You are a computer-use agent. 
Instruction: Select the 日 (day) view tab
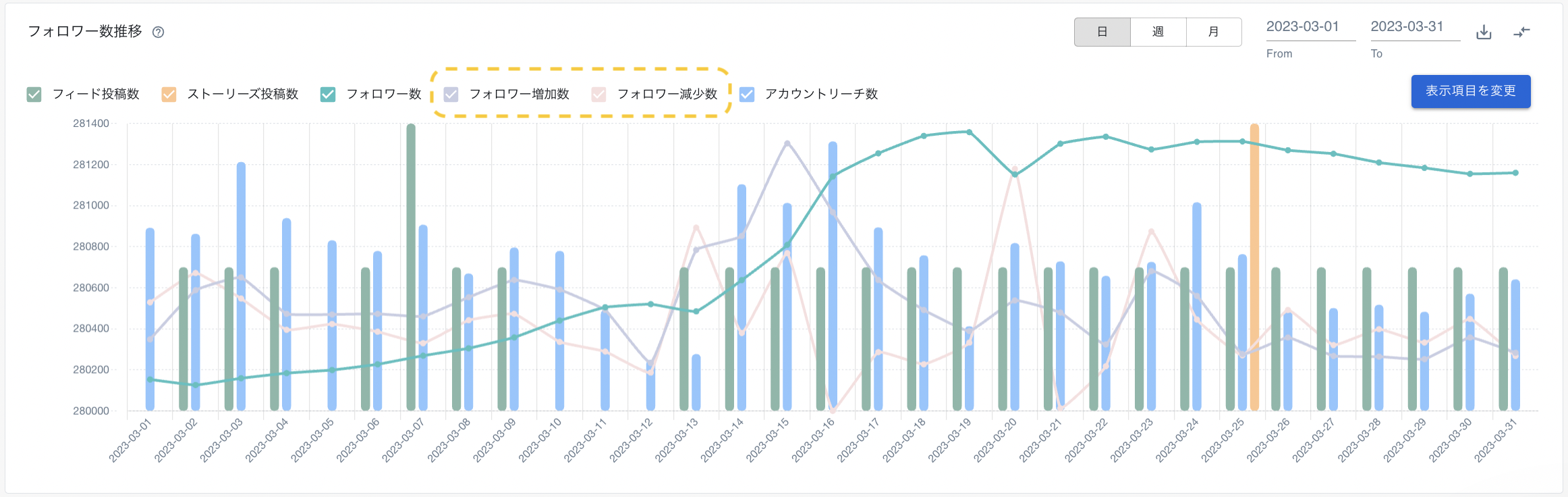pos(1102,32)
